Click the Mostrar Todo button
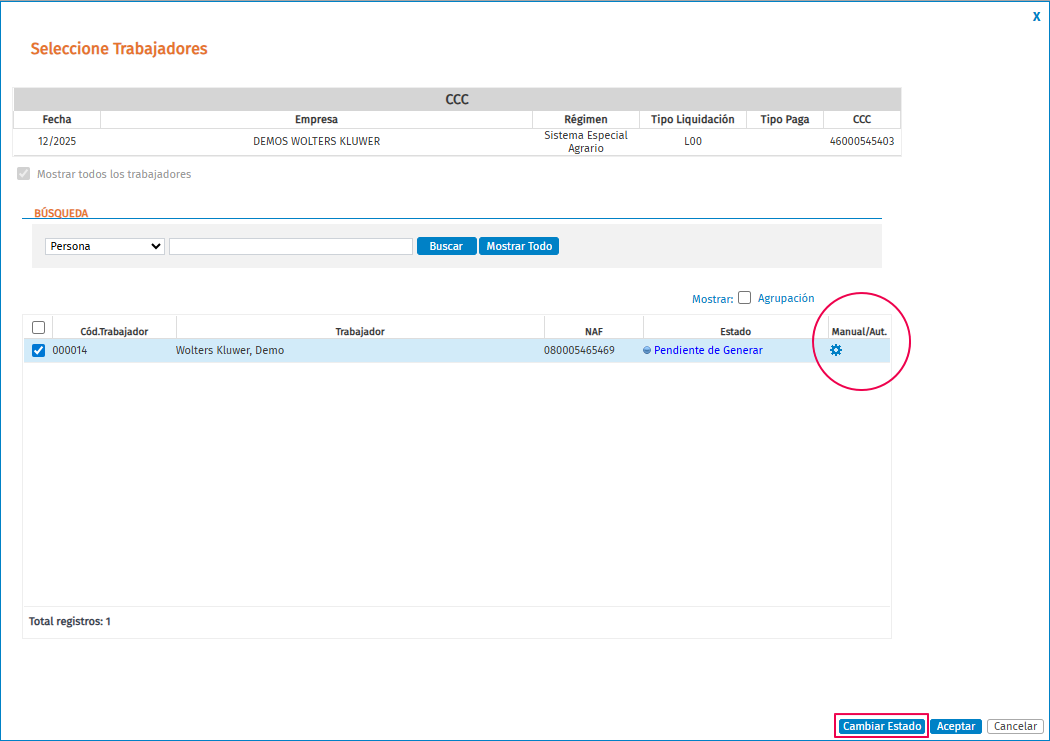Screen dimensions: 1050x741 click(x=519, y=246)
